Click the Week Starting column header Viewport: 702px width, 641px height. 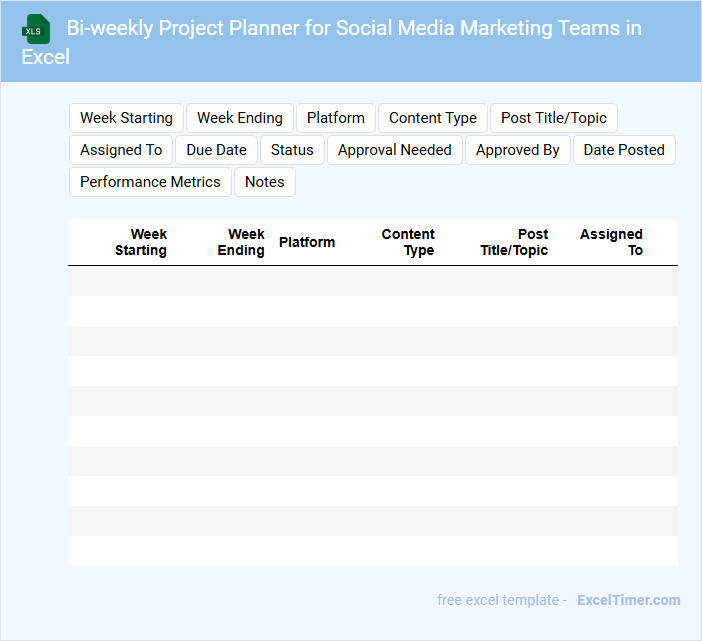[x=141, y=242]
